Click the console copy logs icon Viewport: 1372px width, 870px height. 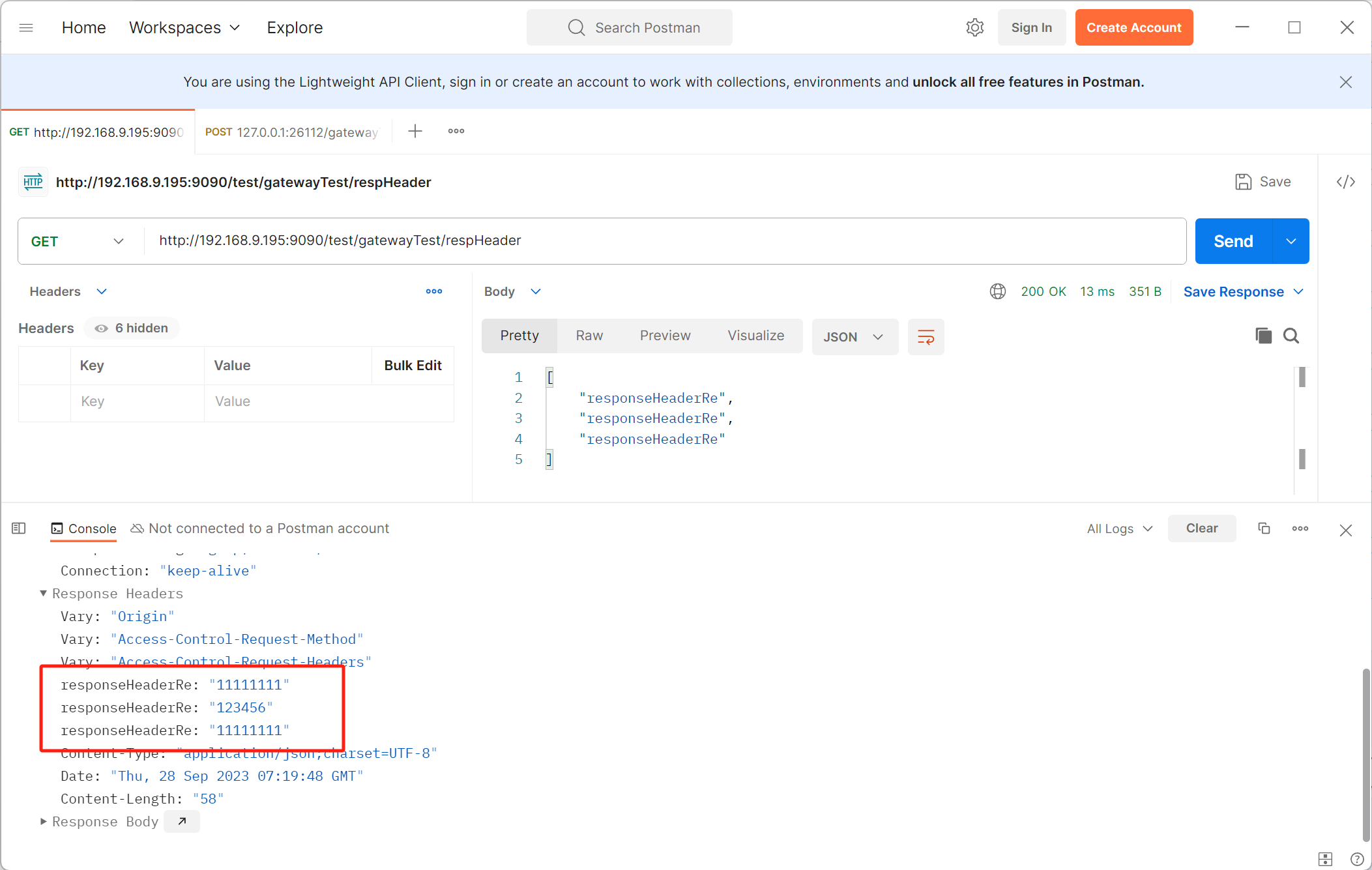click(1264, 529)
